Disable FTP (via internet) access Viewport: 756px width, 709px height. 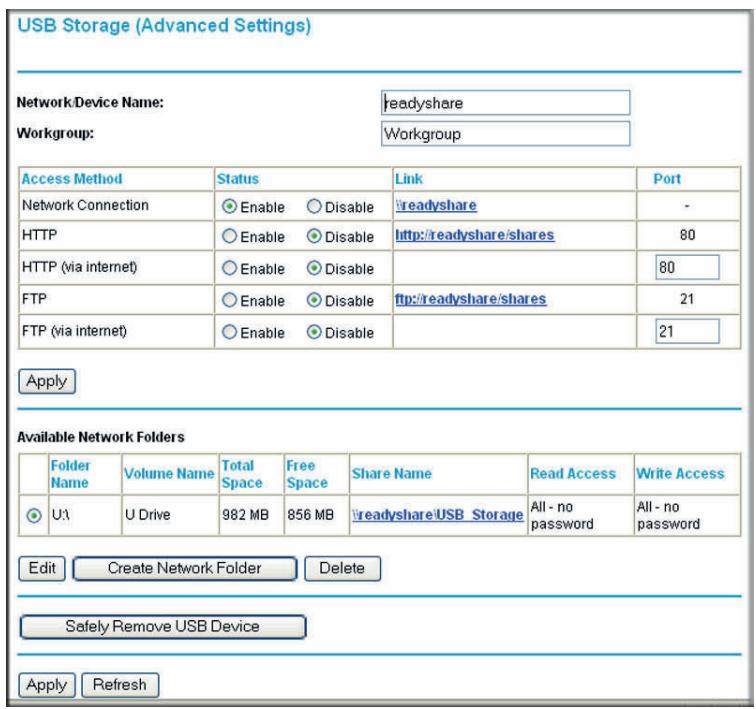click(x=314, y=332)
